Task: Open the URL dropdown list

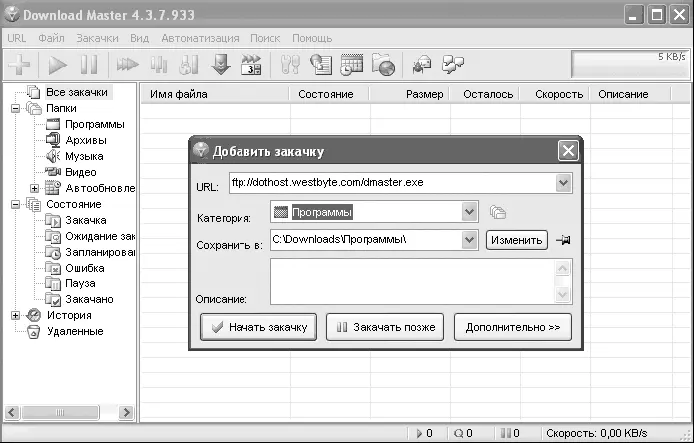Action: (x=563, y=183)
